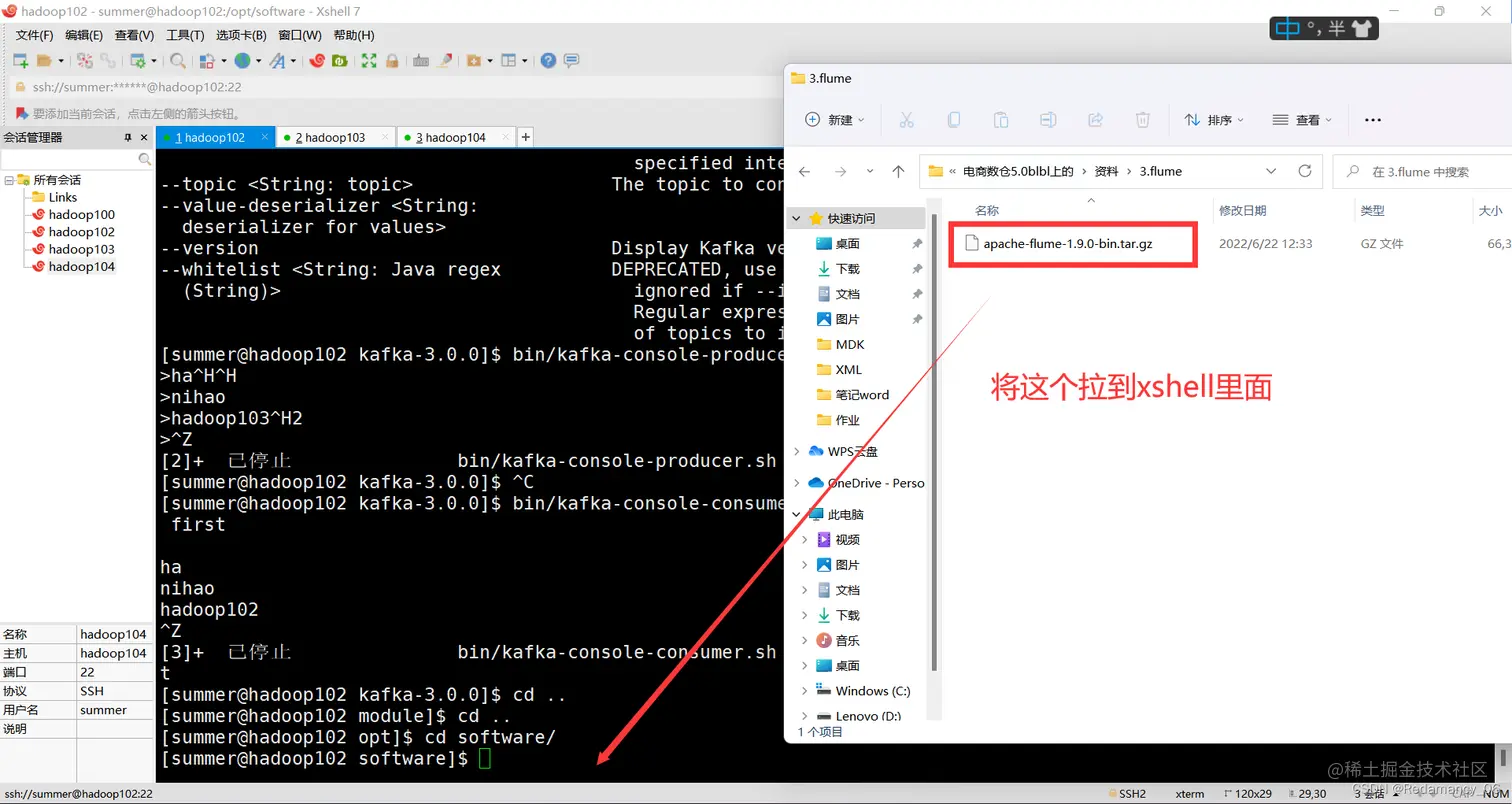The image size is (1512, 804).
Task: Open the dropdown beside the layout icon
Action: (525, 60)
